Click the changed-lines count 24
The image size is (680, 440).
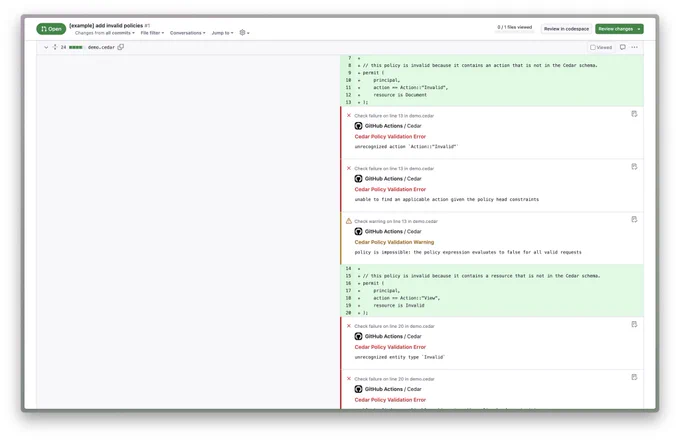(x=63, y=47)
